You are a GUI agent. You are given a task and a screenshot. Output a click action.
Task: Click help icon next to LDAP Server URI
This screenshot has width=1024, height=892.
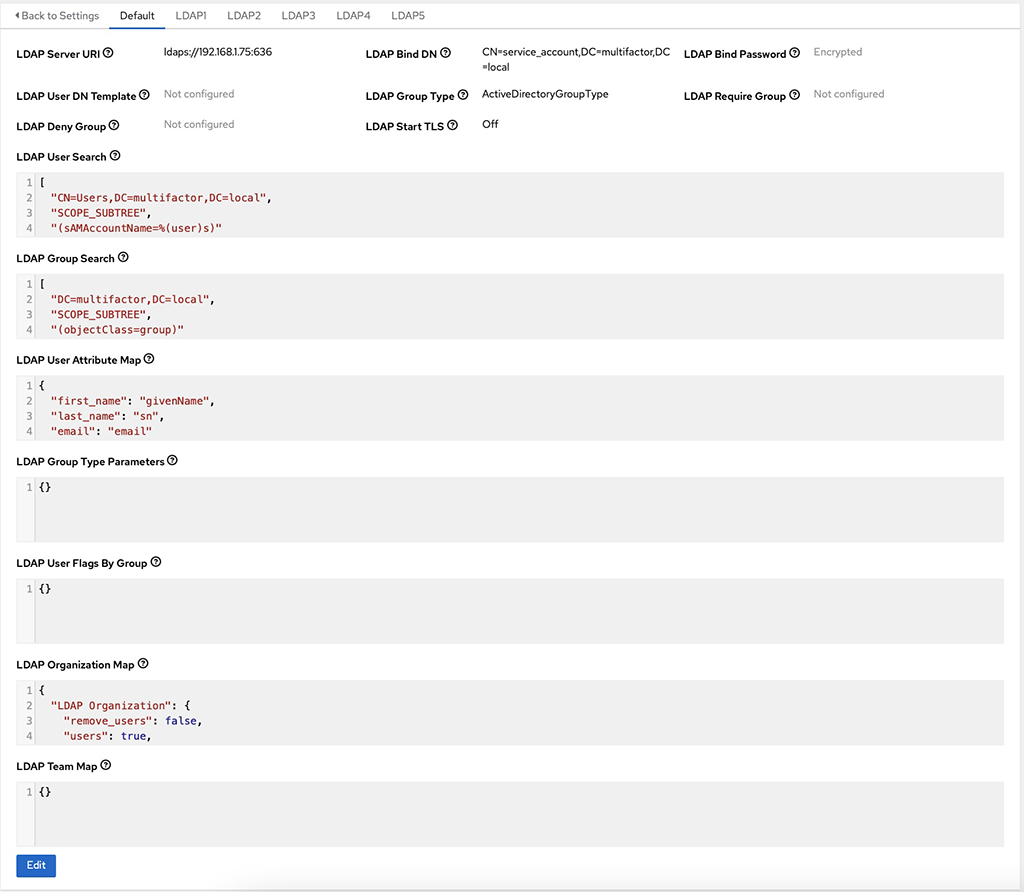108,53
